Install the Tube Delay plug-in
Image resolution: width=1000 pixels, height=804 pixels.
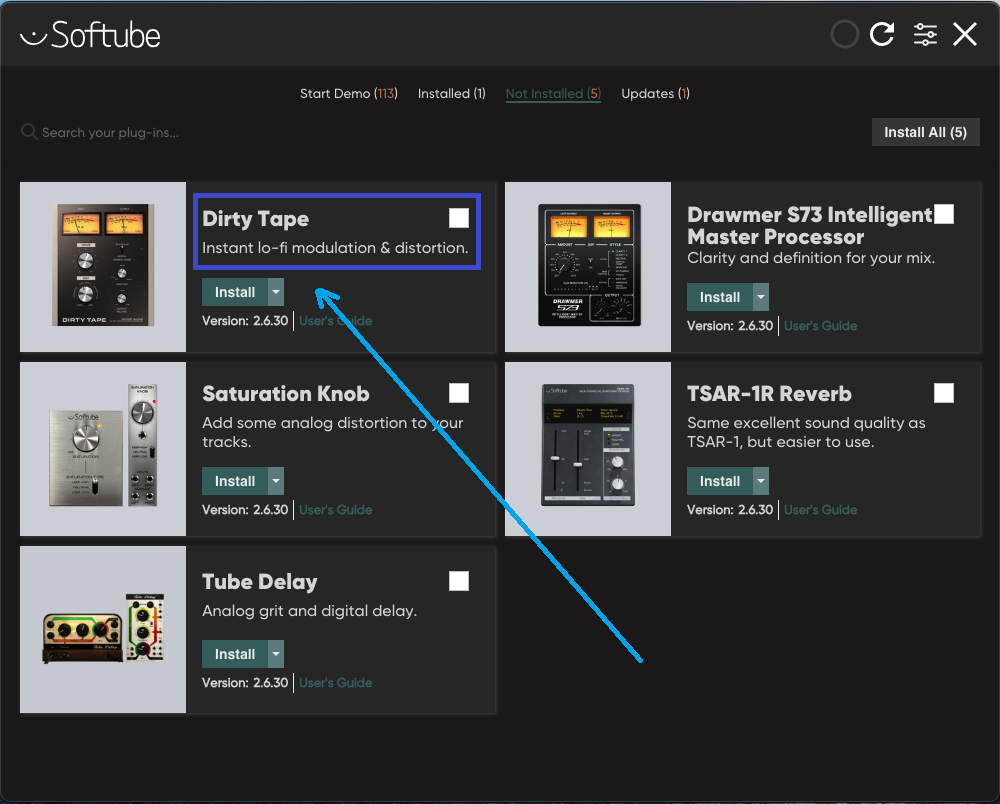coord(235,654)
